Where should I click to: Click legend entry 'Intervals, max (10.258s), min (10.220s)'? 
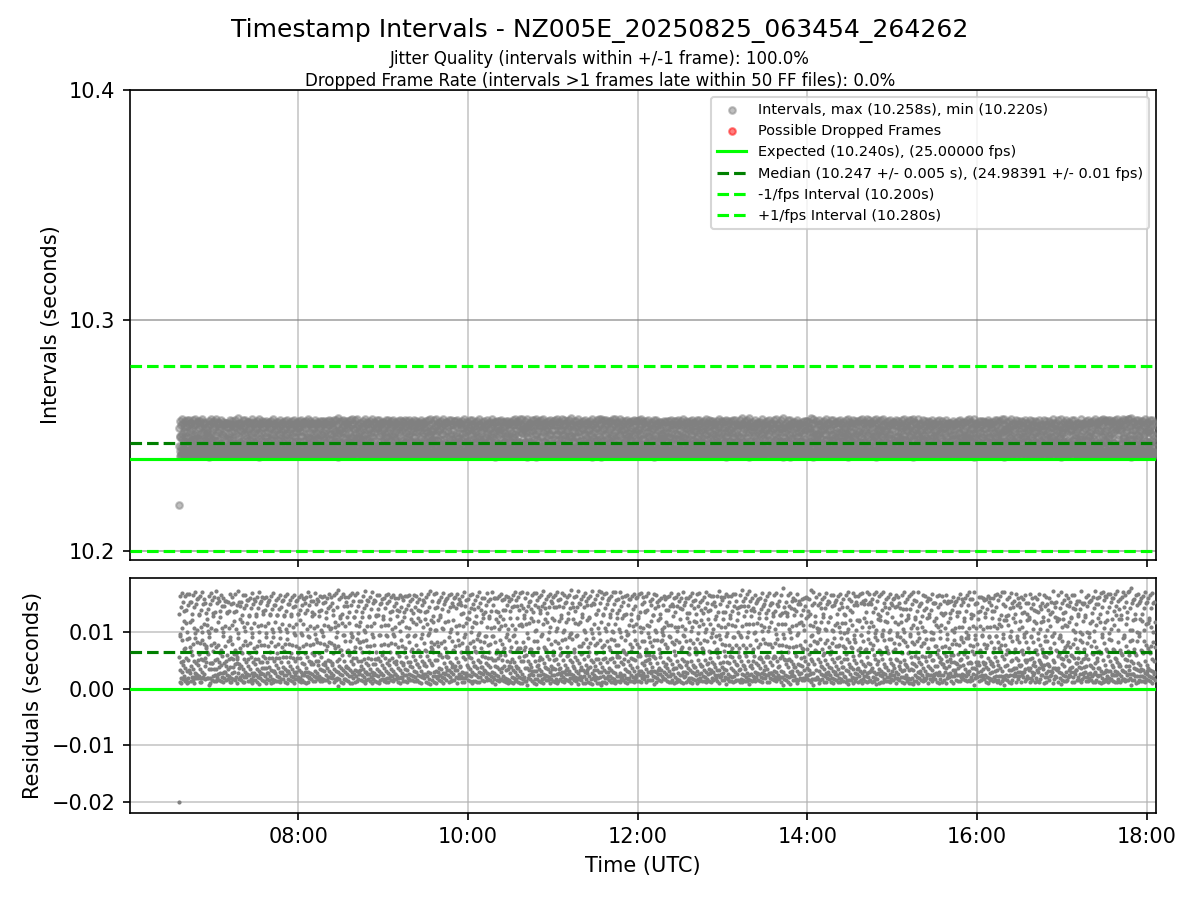click(x=902, y=109)
